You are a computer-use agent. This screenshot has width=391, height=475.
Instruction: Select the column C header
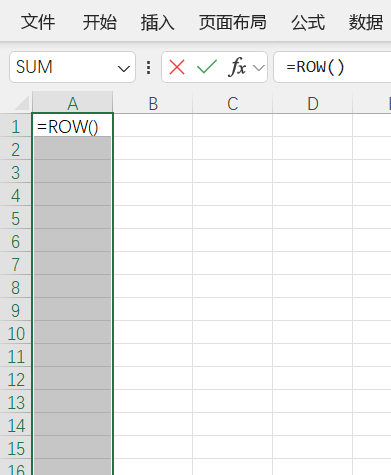tap(233, 103)
